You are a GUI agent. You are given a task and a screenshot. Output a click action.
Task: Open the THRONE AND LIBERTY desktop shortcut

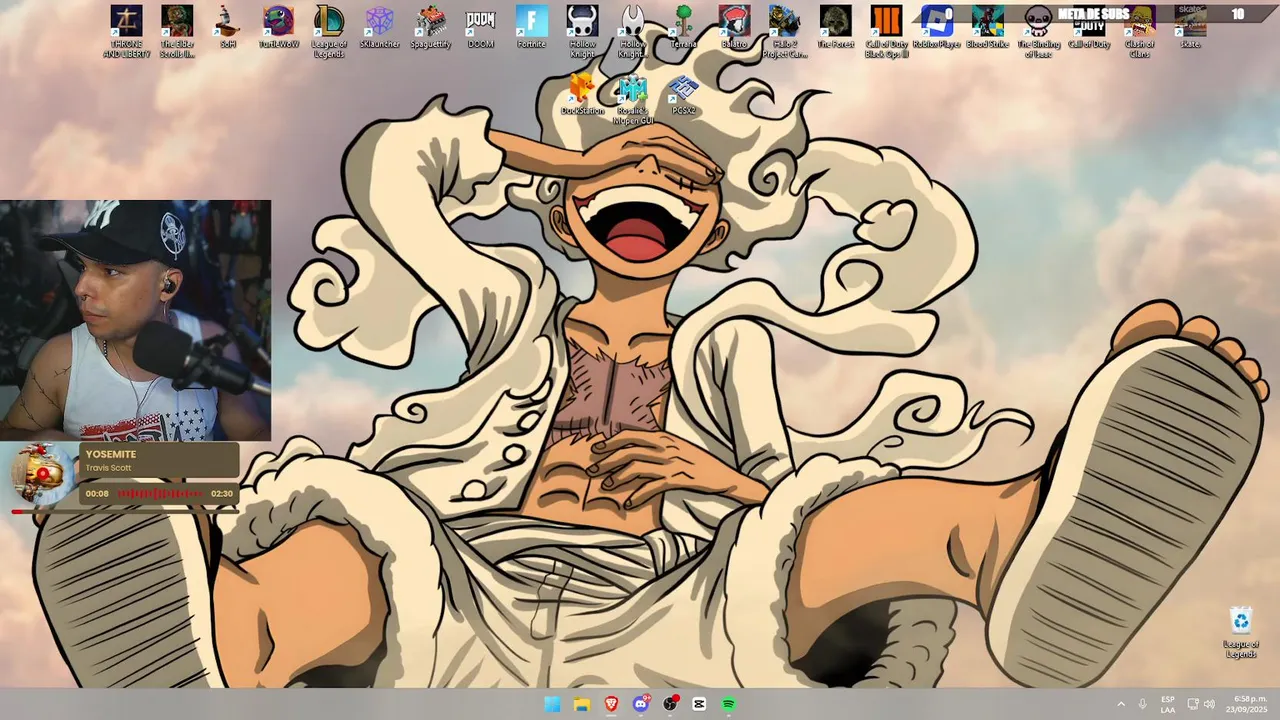coord(126,31)
